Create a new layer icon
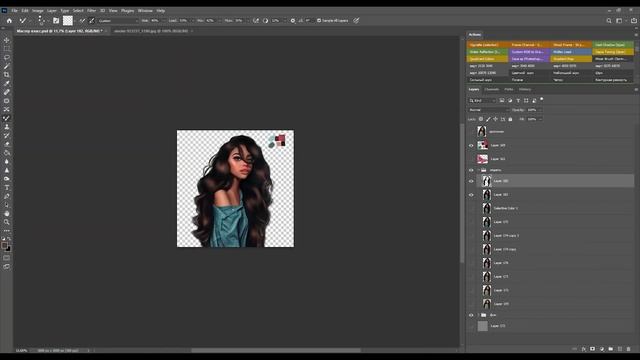Image resolution: width=640 pixels, height=360 pixels. pos(620,349)
